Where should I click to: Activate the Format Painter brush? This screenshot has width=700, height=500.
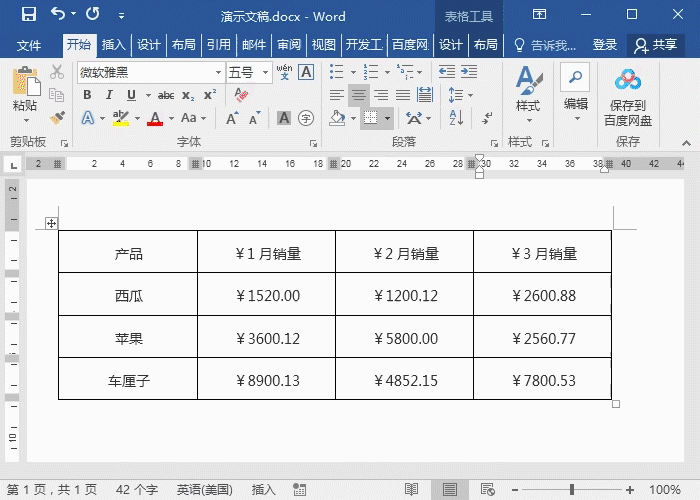coord(57,118)
